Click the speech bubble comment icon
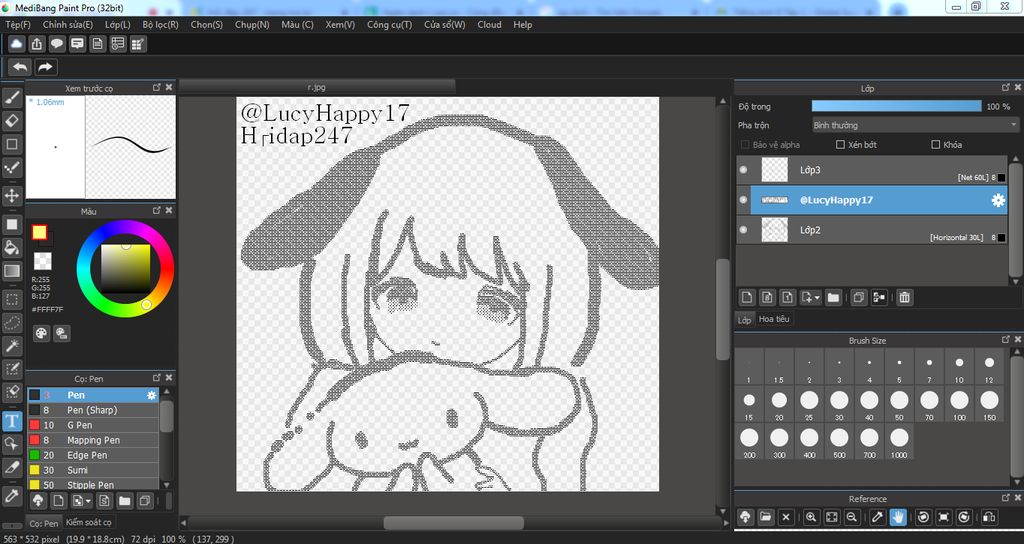 pyautogui.click(x=57, y=44)
